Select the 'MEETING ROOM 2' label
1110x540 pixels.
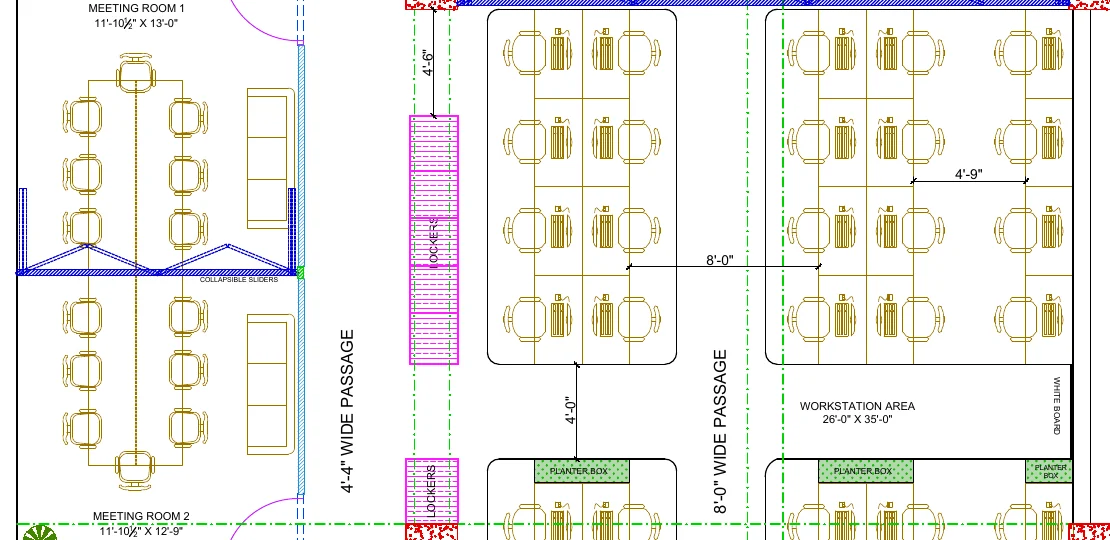[x=142, y=516]
